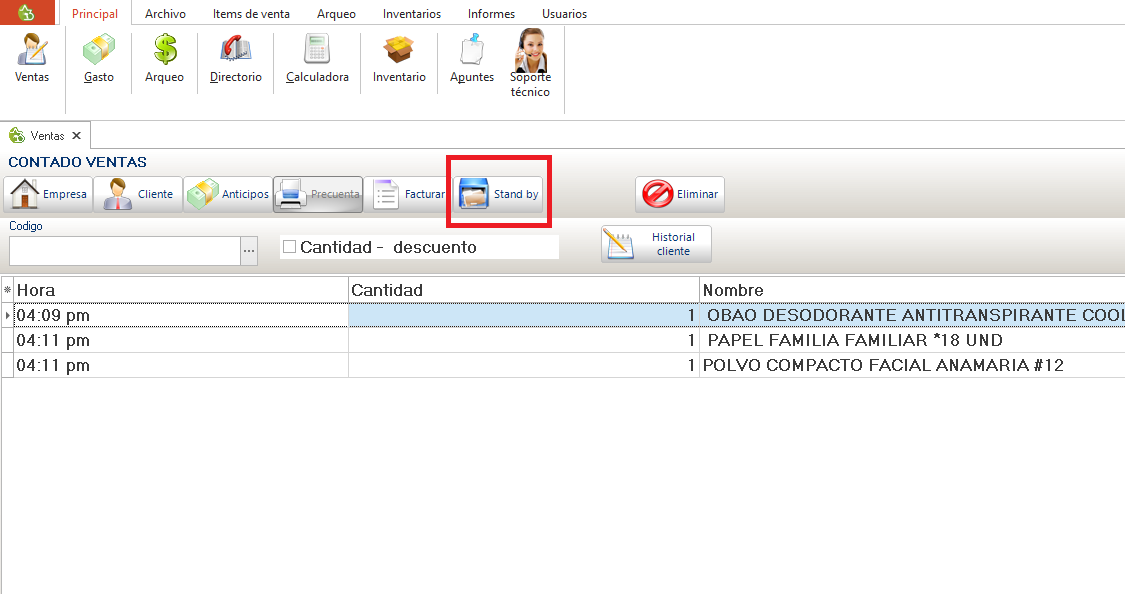This screenshot has height=594, width=1125.
Task: Open the Directorio phone icon
Action: [235, 58]
